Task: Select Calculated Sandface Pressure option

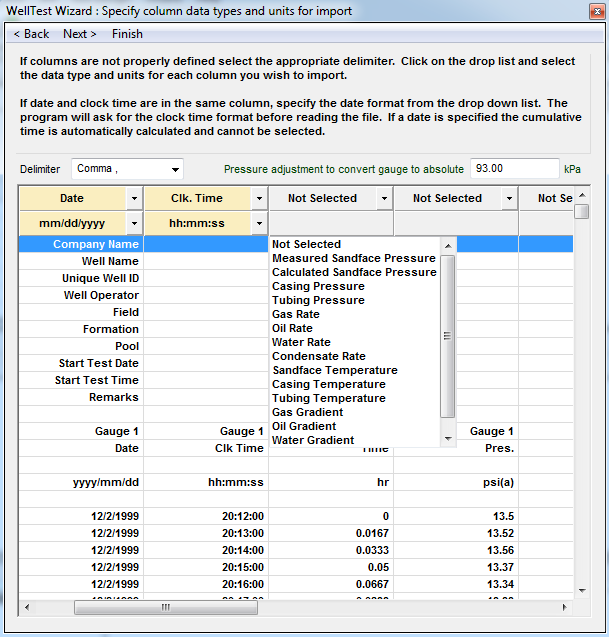Action: [x=354, y=272]
